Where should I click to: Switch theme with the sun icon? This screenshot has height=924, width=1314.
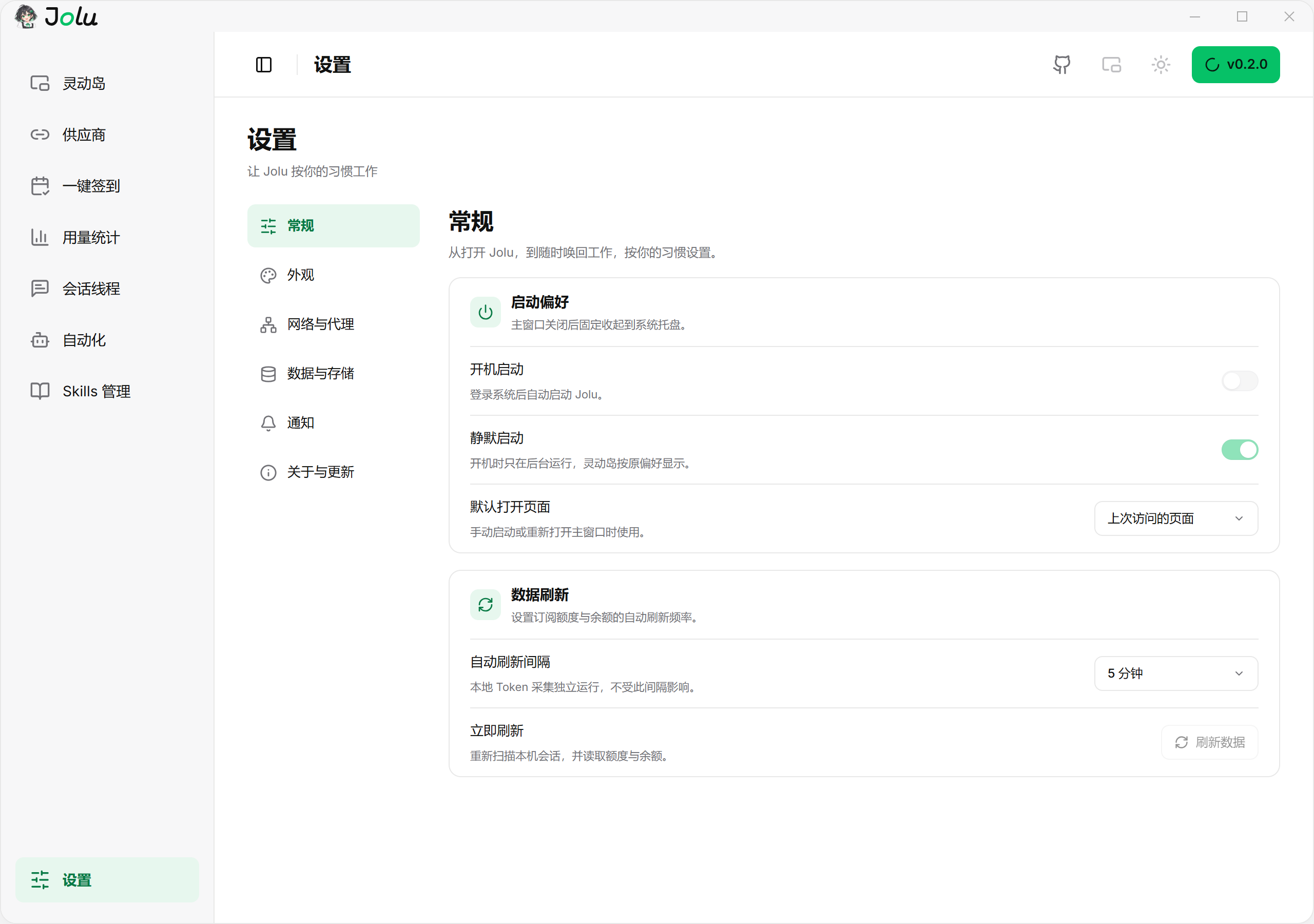pyautogui.click(x=1161, y=65)
